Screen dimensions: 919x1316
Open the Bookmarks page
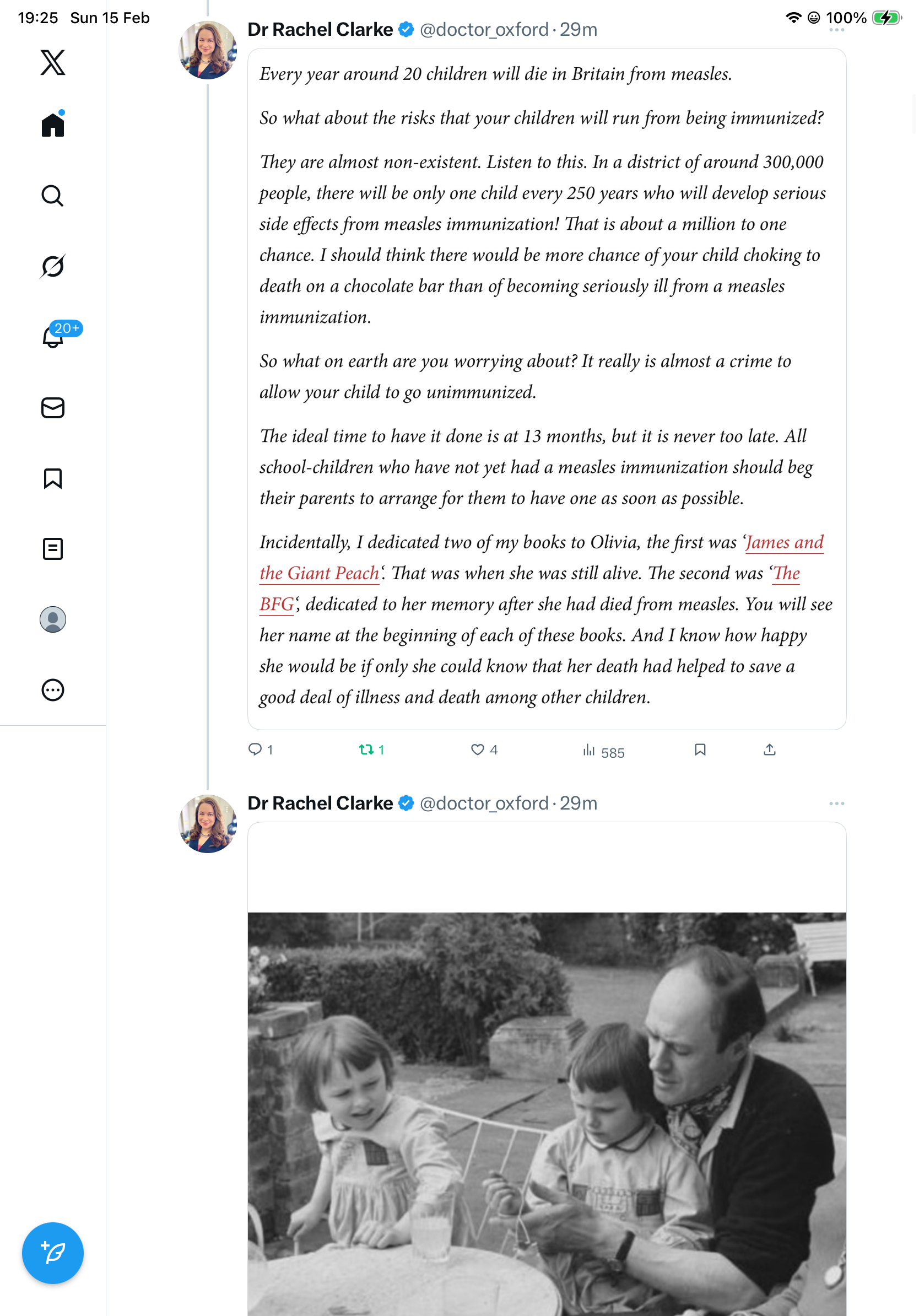tap(53, 478)
